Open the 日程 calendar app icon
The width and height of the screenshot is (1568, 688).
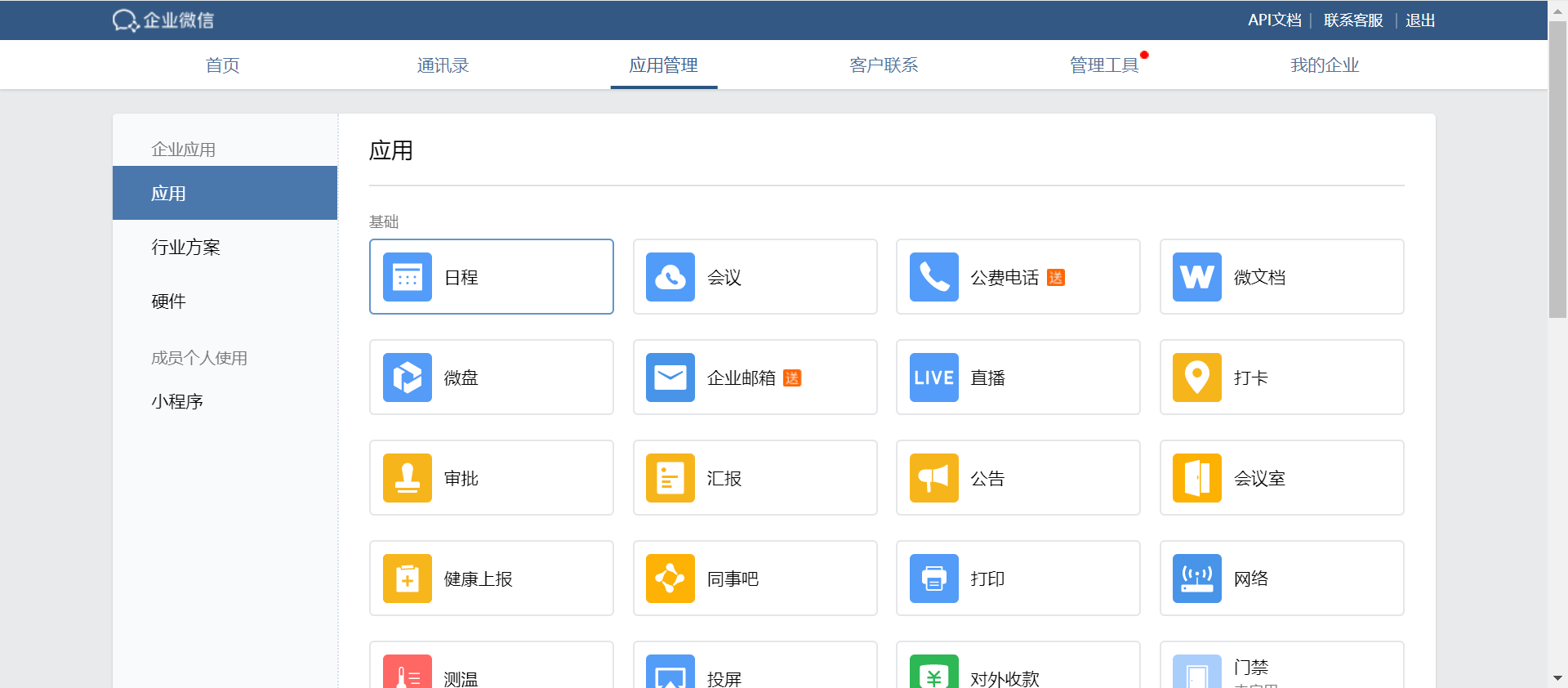coord(407,277)
